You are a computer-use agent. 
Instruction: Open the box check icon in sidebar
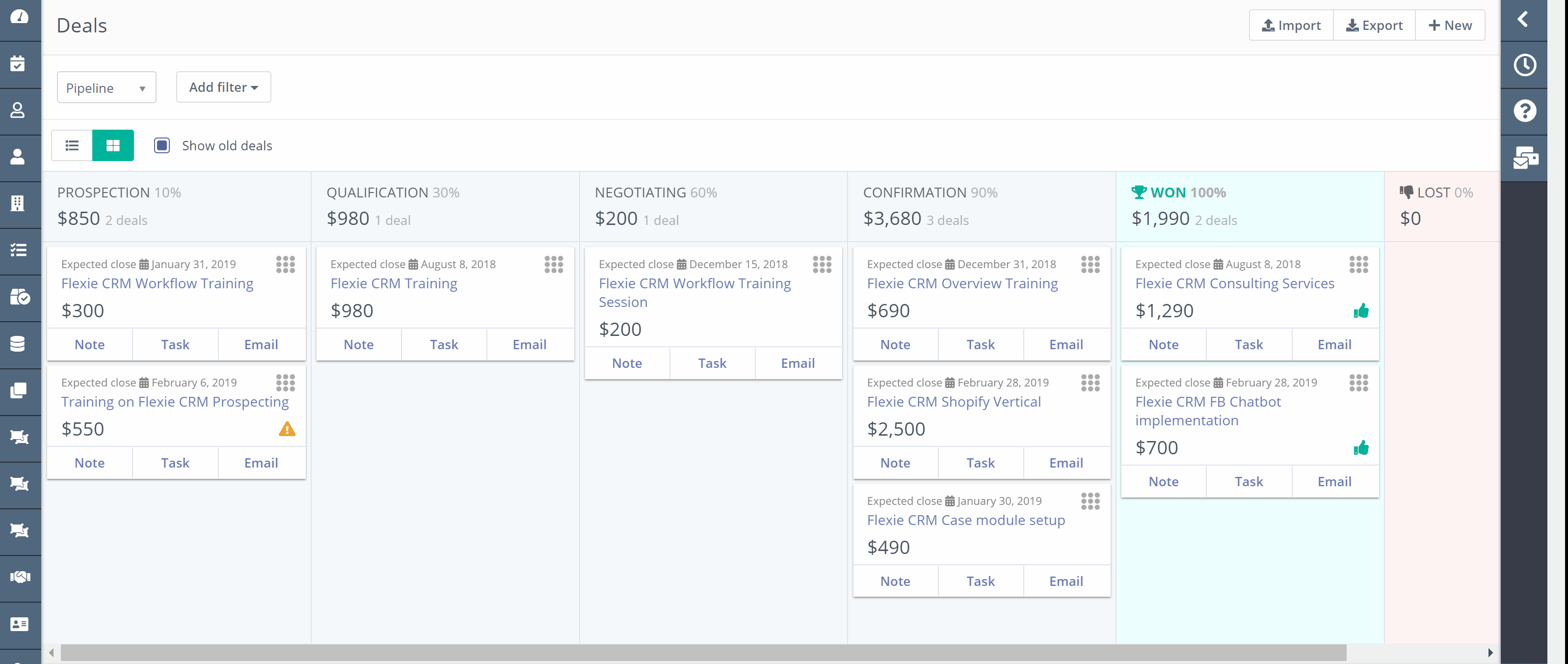(x=20, y=297)
